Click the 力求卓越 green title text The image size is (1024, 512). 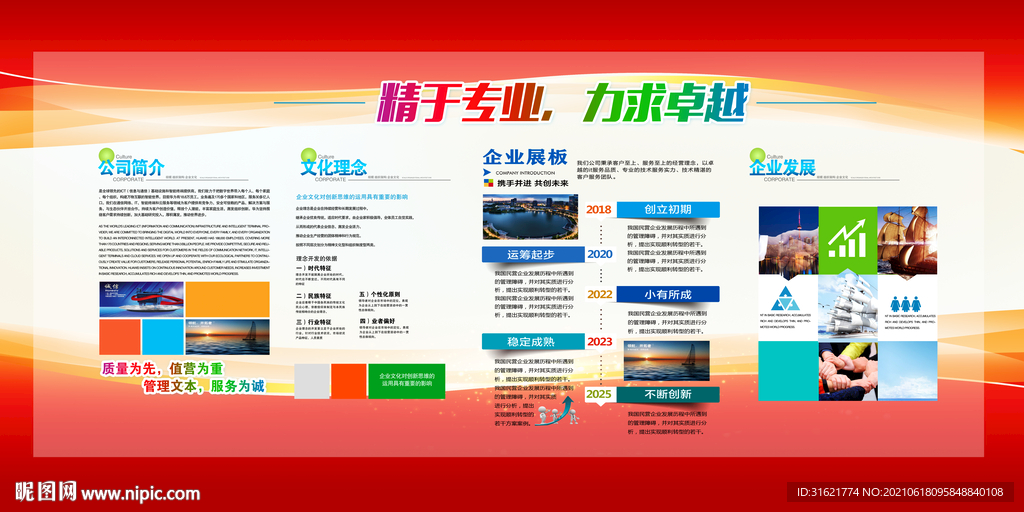point(665,103)
